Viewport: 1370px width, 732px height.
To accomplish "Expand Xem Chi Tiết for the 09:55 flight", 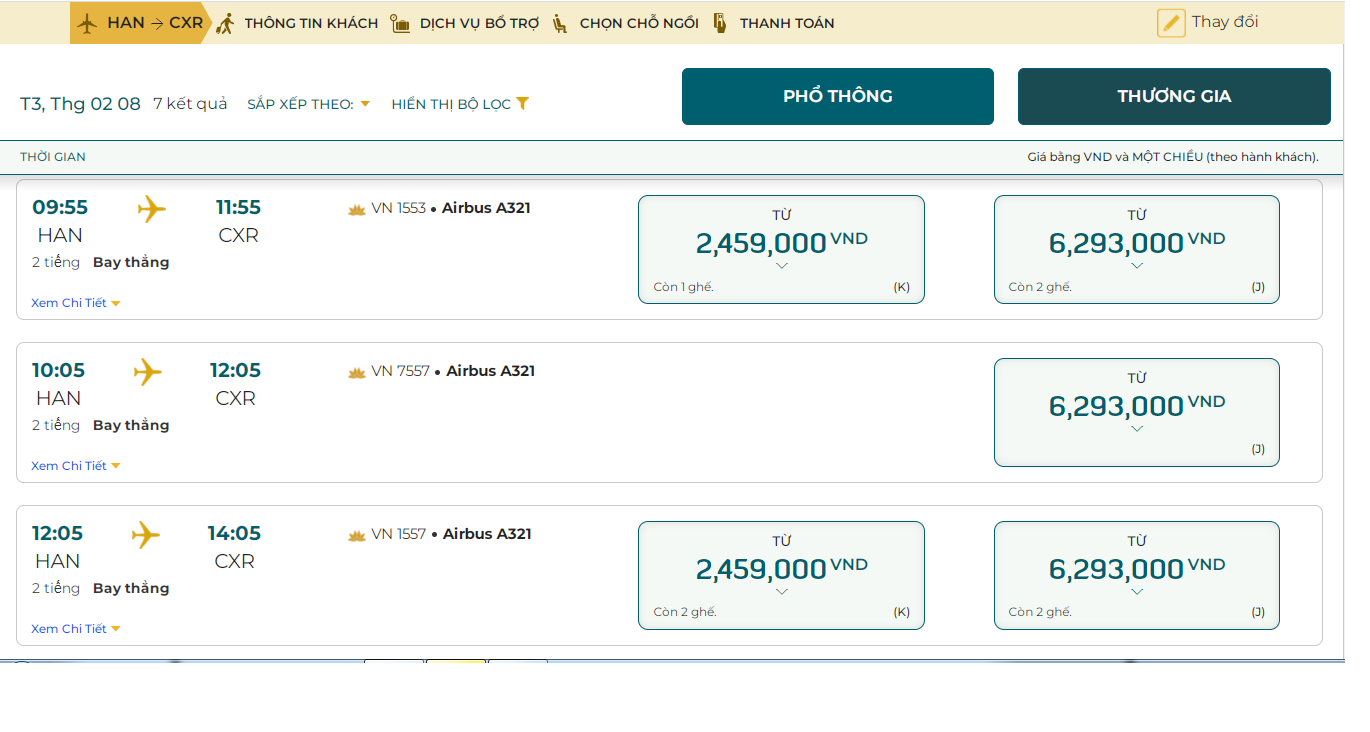I will pyautogui.click(x=75, y=303).
